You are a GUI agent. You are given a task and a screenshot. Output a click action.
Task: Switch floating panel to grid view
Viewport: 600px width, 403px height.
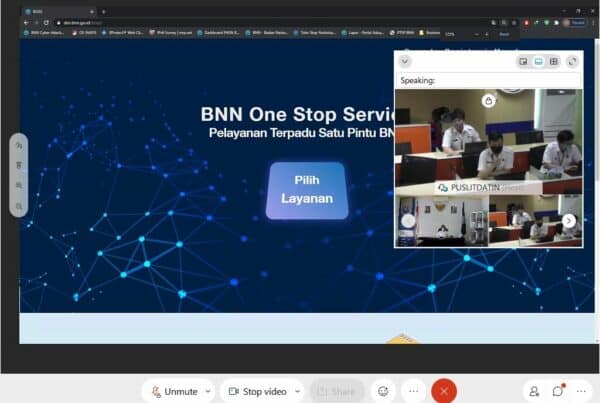(554, 61)
